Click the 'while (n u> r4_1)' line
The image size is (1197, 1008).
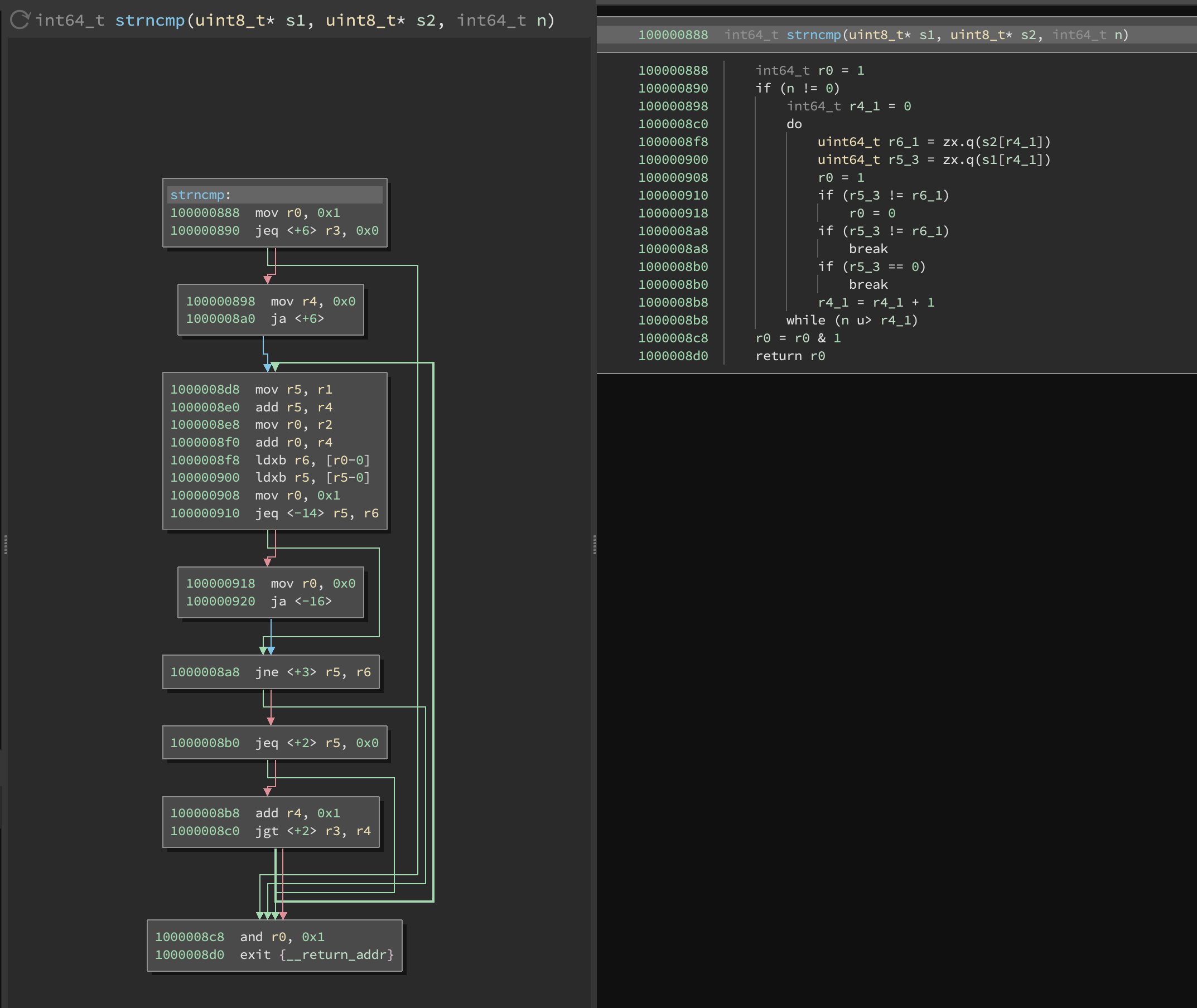pos(851,320)
